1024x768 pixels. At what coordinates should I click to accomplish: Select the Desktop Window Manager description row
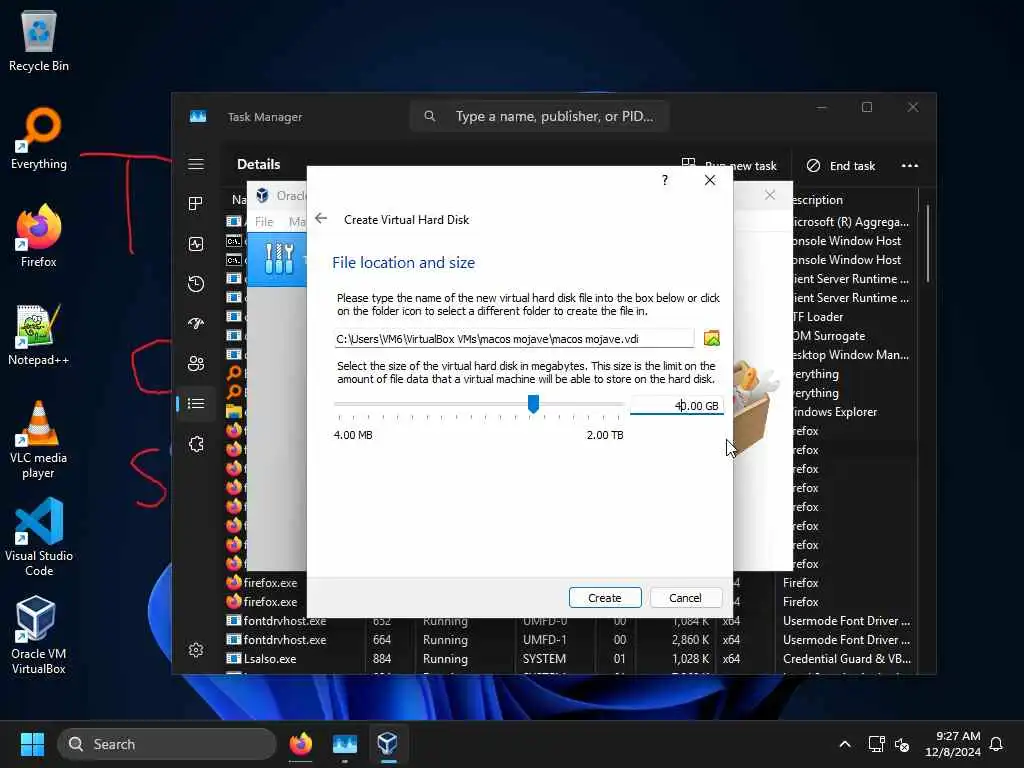(849, 355)
